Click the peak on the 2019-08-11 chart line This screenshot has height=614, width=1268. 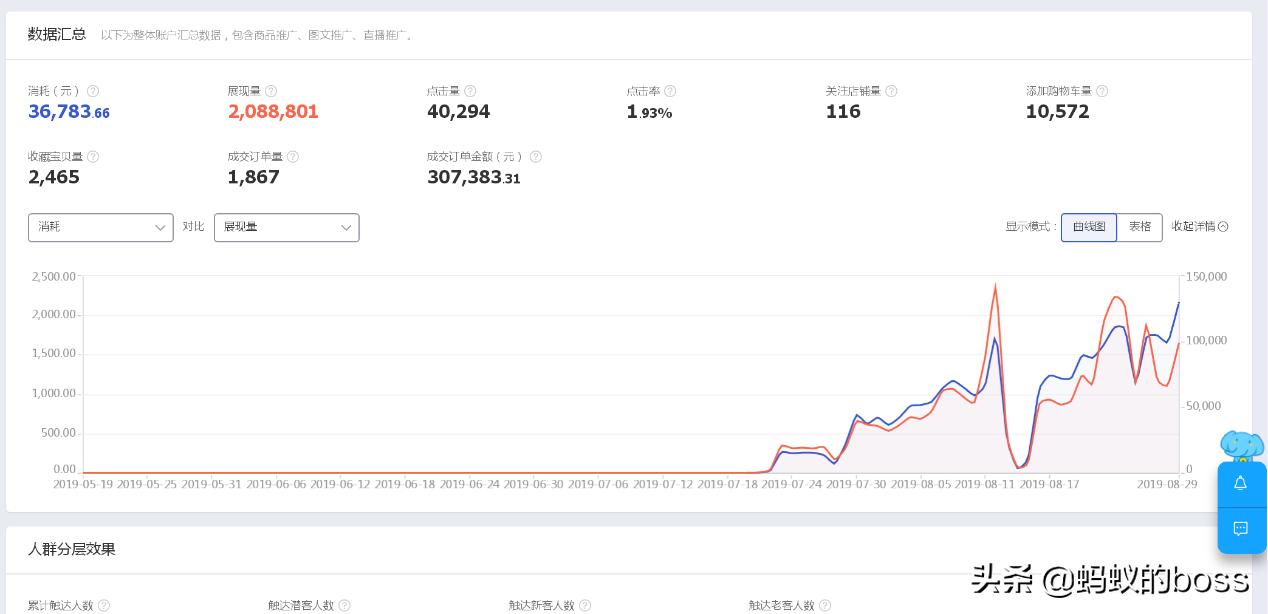coord(995,286)
